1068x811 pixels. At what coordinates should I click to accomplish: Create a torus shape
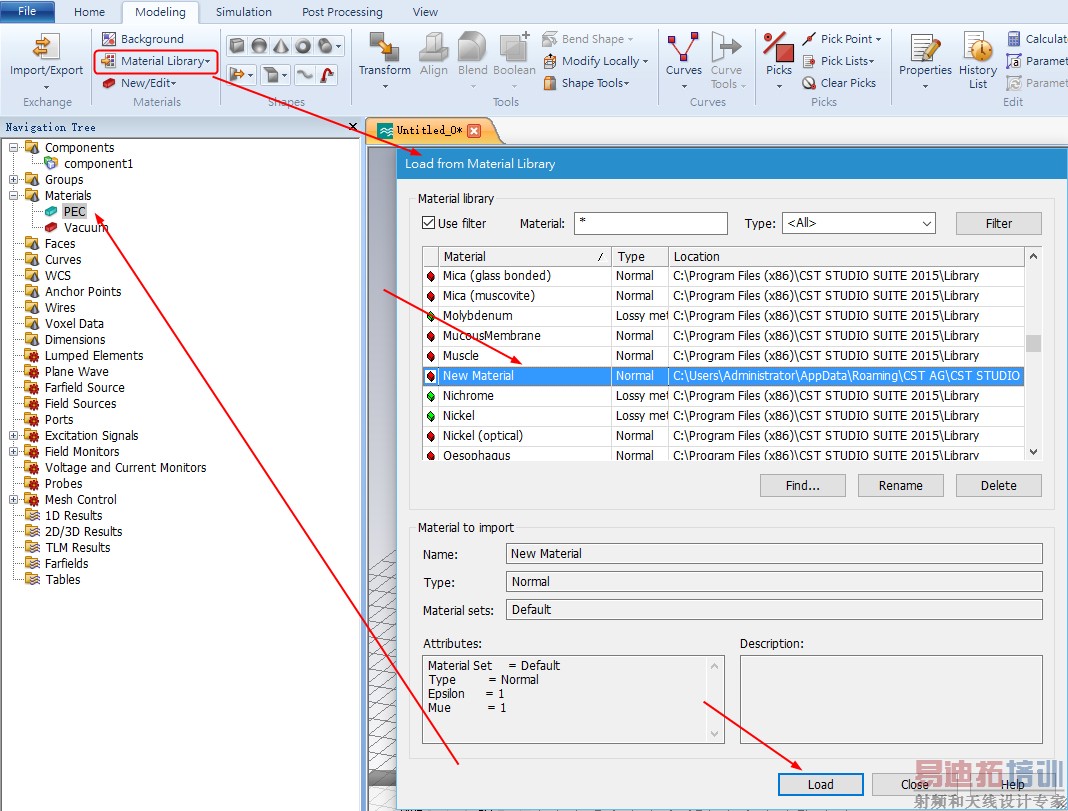tap(303, 46)
